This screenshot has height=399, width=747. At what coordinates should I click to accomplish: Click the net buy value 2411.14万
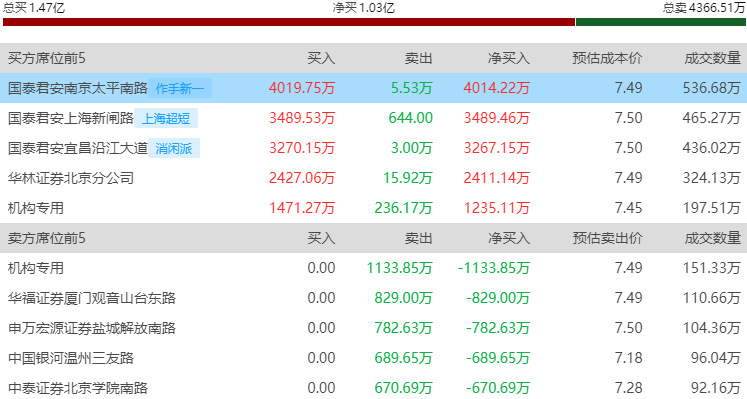496,178
